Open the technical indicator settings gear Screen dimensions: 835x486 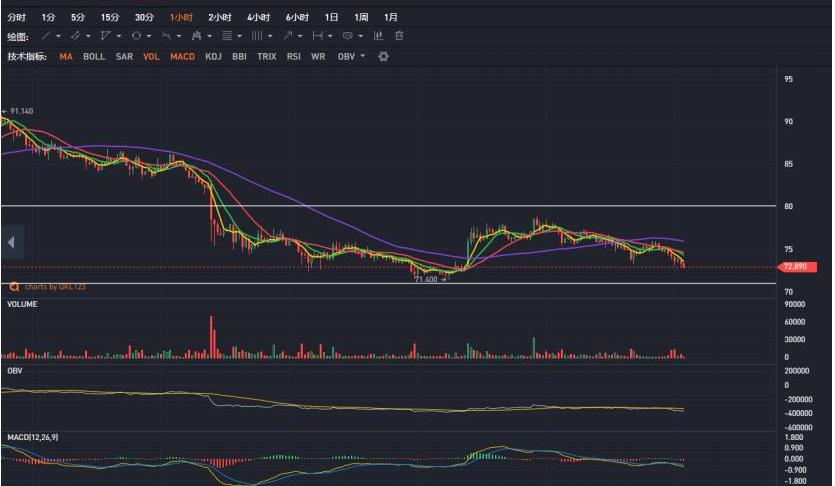point(383,57)
